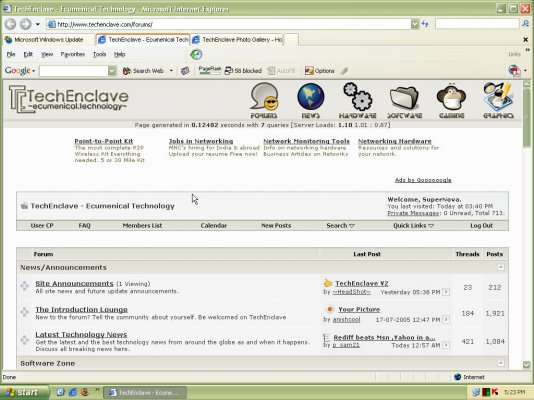Image resolution: width=534 pixels, height=400 pixels.
Task: Close the current tab with X
Action: tap(525, 40)
